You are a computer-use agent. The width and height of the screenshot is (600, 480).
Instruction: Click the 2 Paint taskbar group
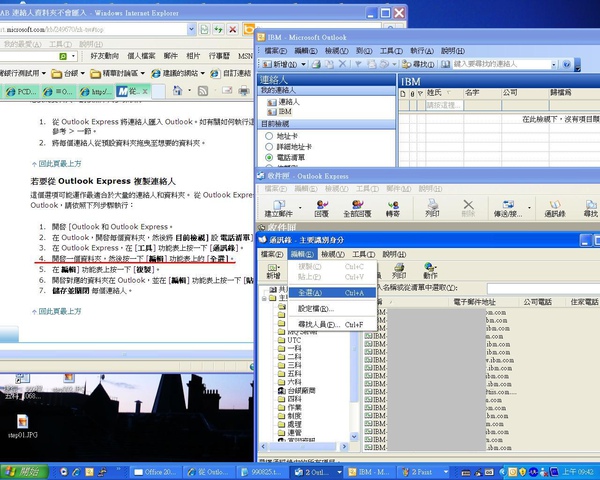point(425,472)
